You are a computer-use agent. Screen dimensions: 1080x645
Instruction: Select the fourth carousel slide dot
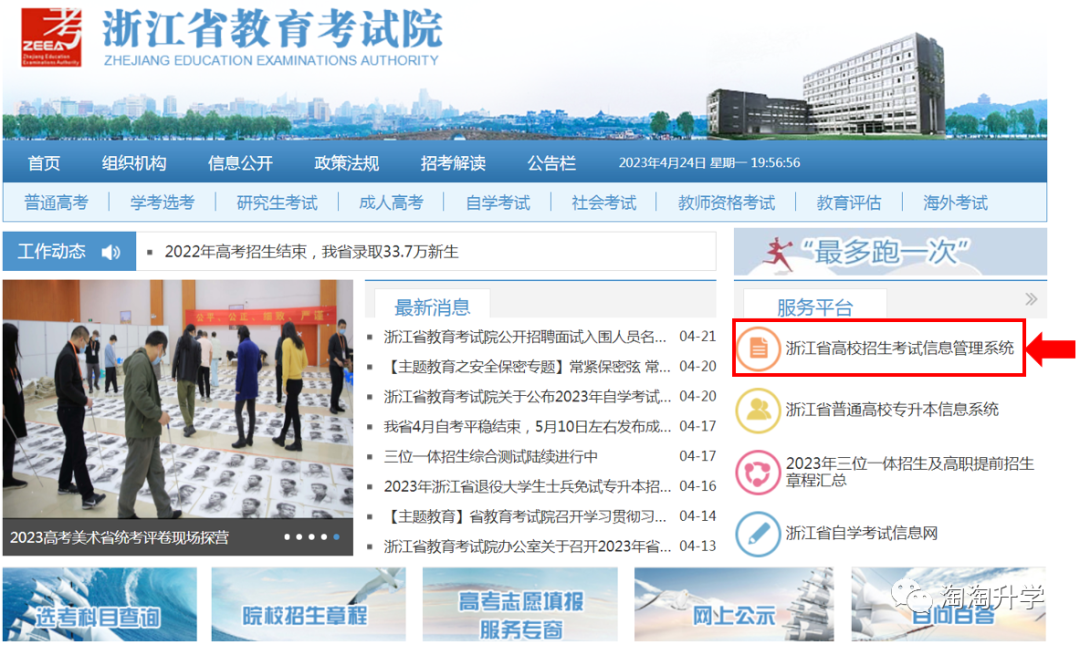click(x=324, y=537)
